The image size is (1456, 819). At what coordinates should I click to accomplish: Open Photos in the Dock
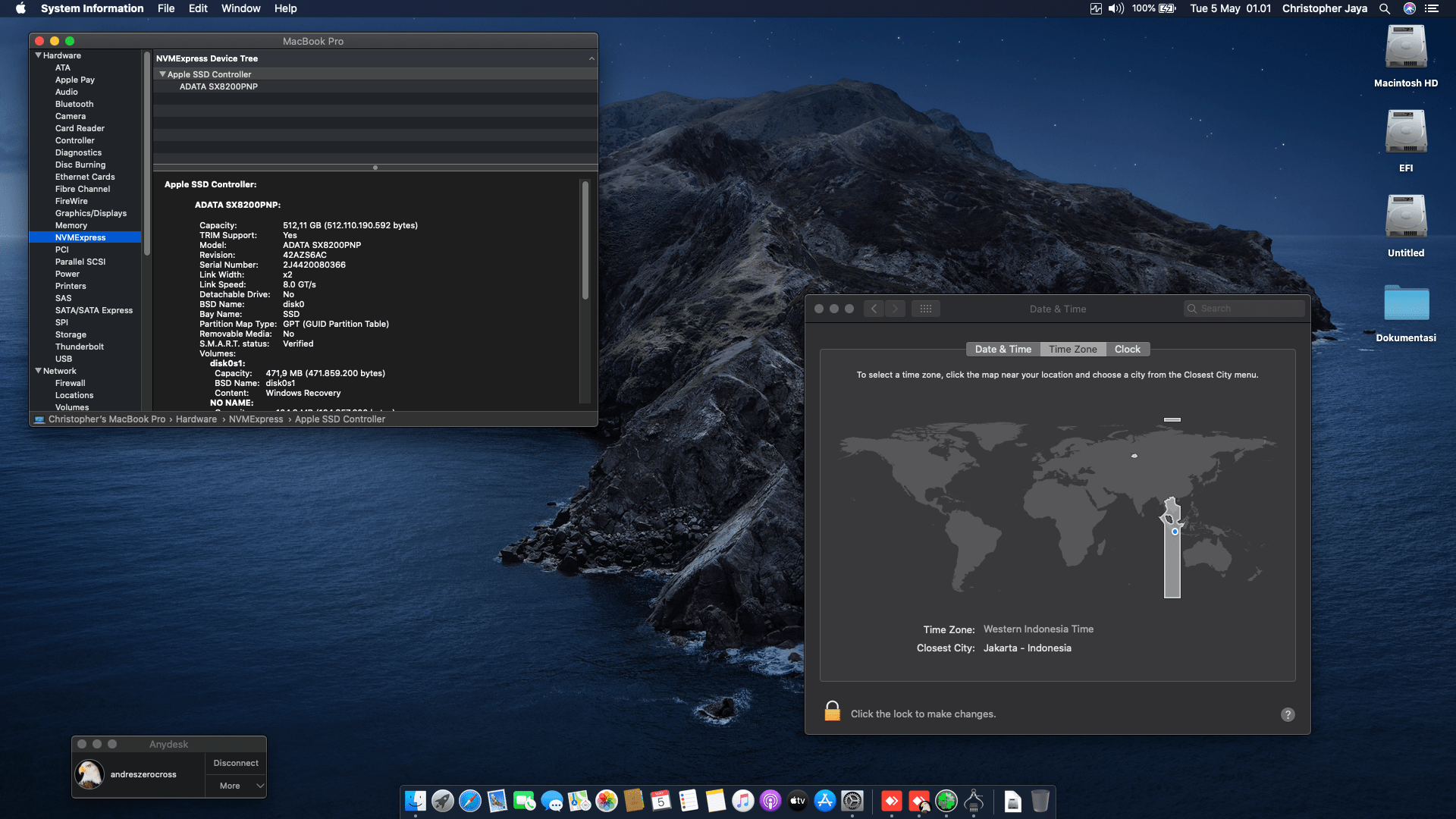click(607, 801)
